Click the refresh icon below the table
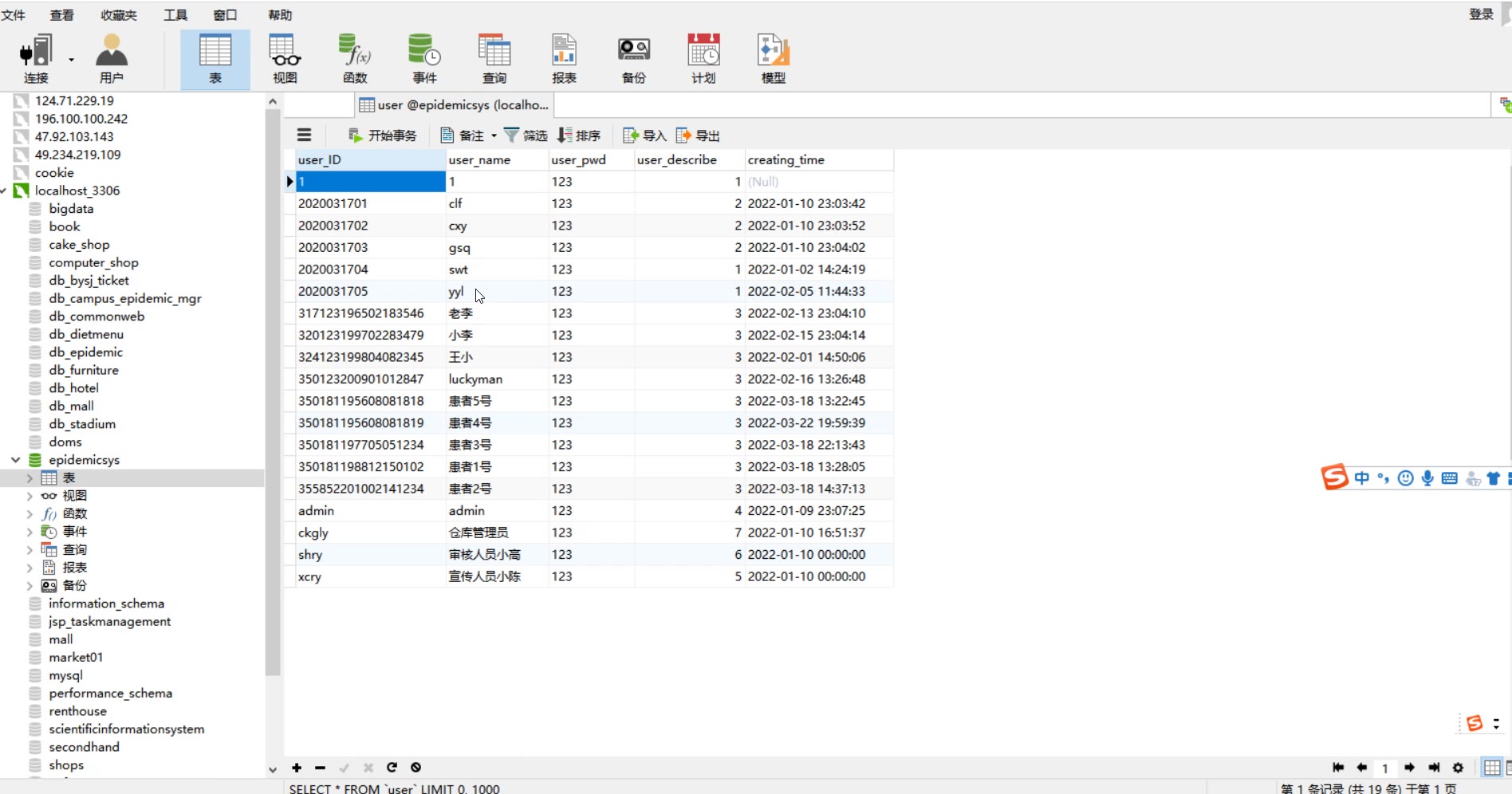Image resolution: width=1512 pixels, height=794 pixels. pos(392,767)
